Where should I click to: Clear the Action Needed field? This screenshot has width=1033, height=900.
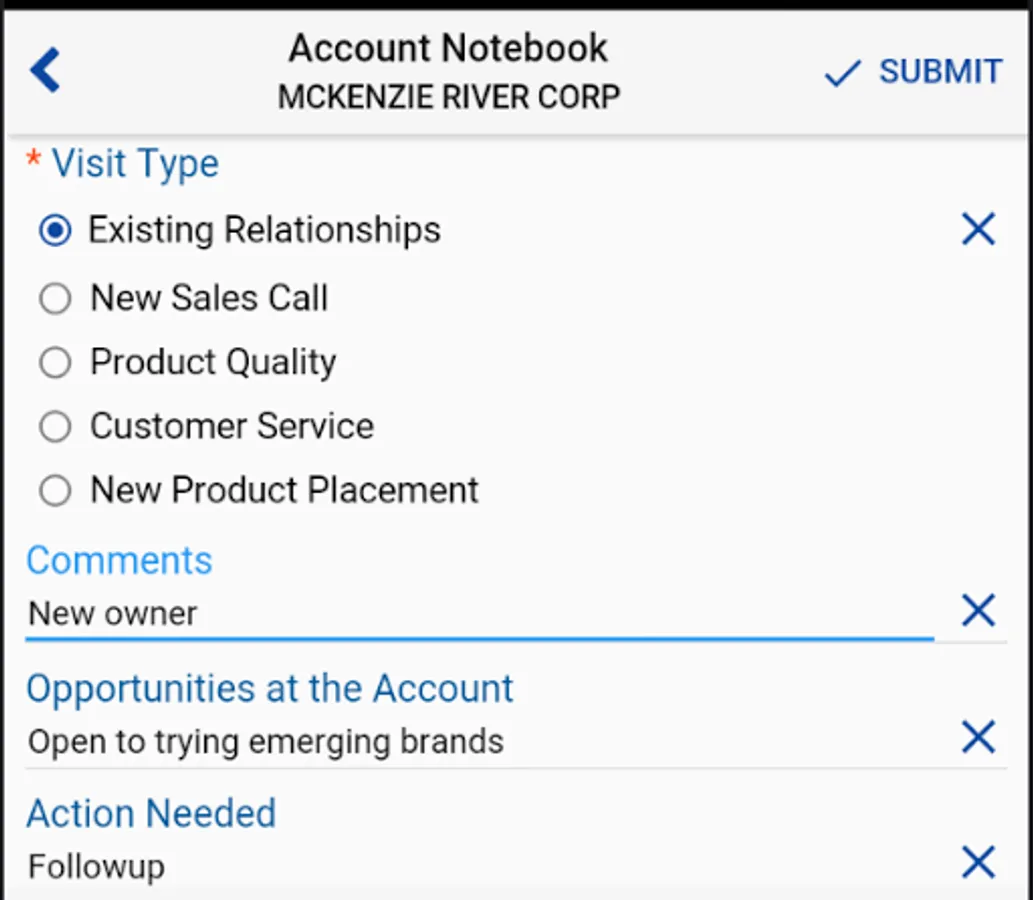pos(978,862)
